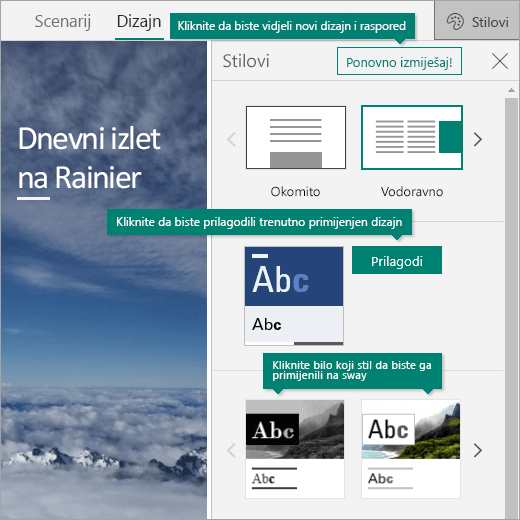The height and width of the screenshot is (520, 520).
Task: Select the current blue Abc style thumbnail
Action: 294,296
